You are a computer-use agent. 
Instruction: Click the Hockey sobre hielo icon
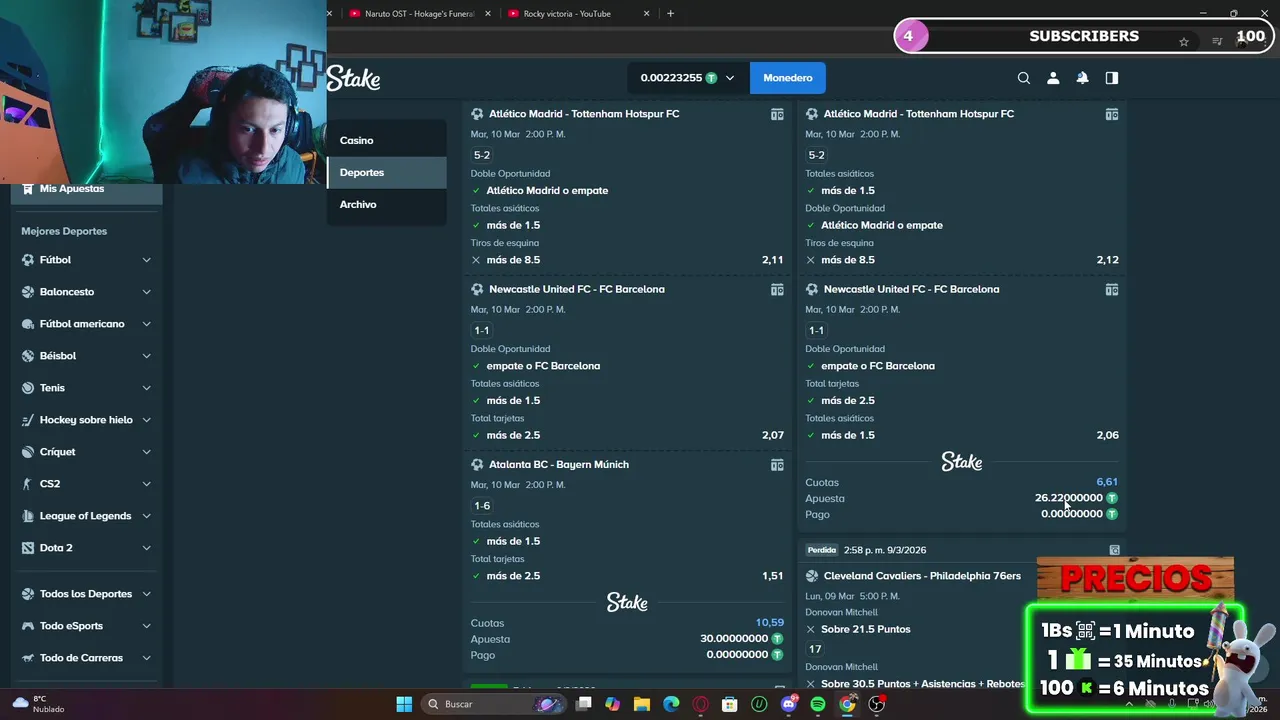click(x=28, y=420)
